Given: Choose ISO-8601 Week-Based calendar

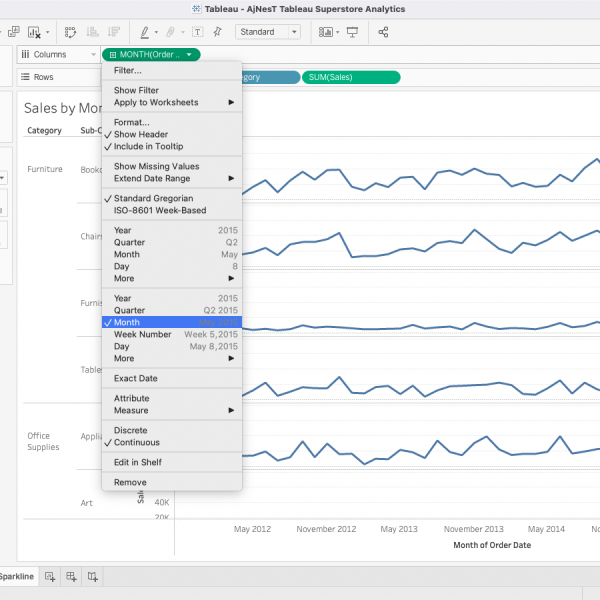Looking at the screenshot, I should click(x=160, y=210).
